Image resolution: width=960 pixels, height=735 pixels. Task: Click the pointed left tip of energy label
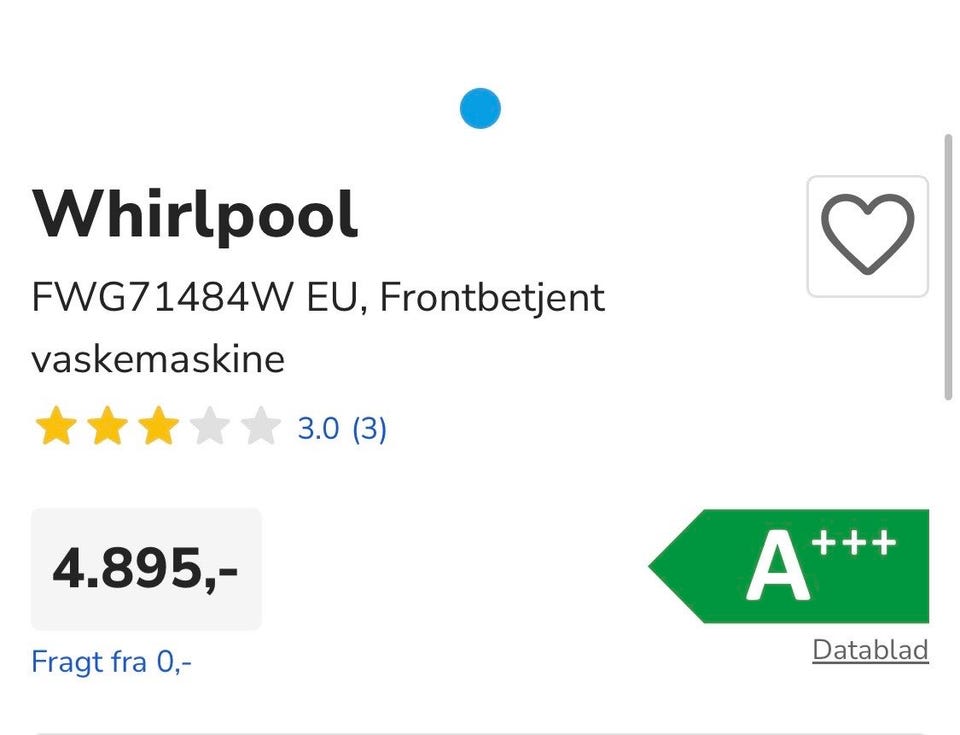(658, 567)
